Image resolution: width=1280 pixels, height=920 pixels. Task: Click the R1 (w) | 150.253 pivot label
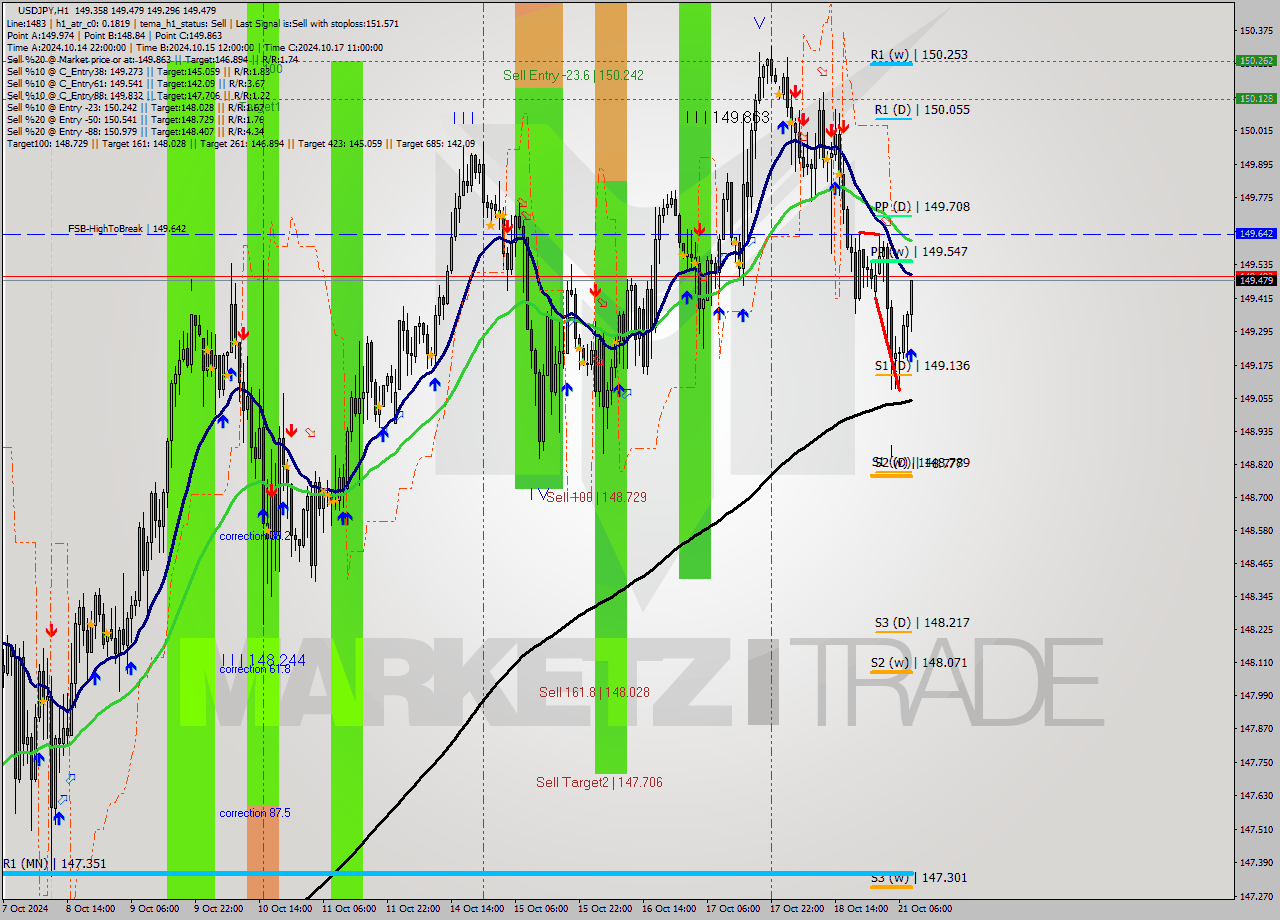click(x=918, y=55)
